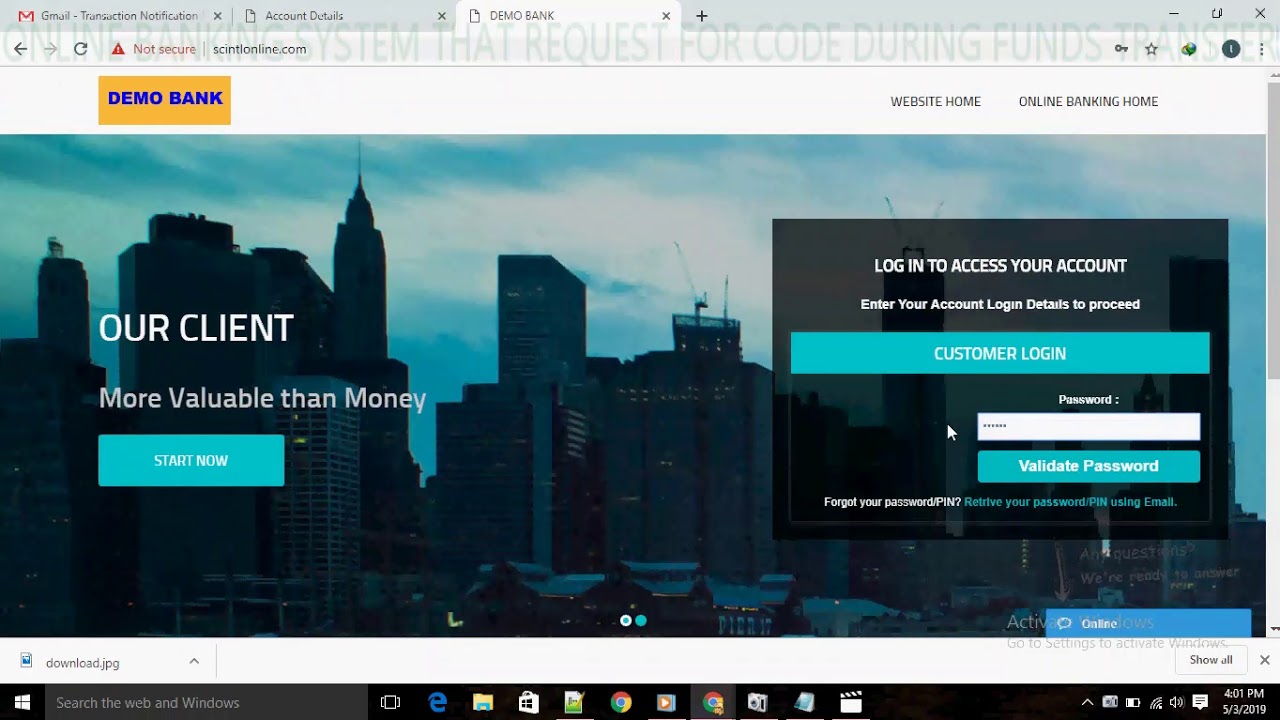1280x720 pixels.
Task: Close the DEMO BANK tab
Action: (666, 16)
